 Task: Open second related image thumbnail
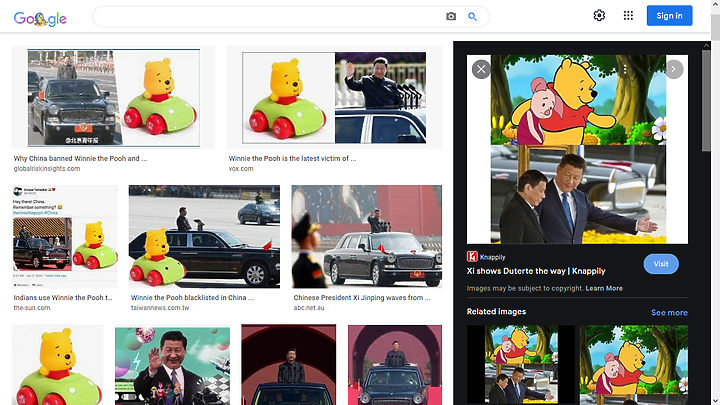634,365
